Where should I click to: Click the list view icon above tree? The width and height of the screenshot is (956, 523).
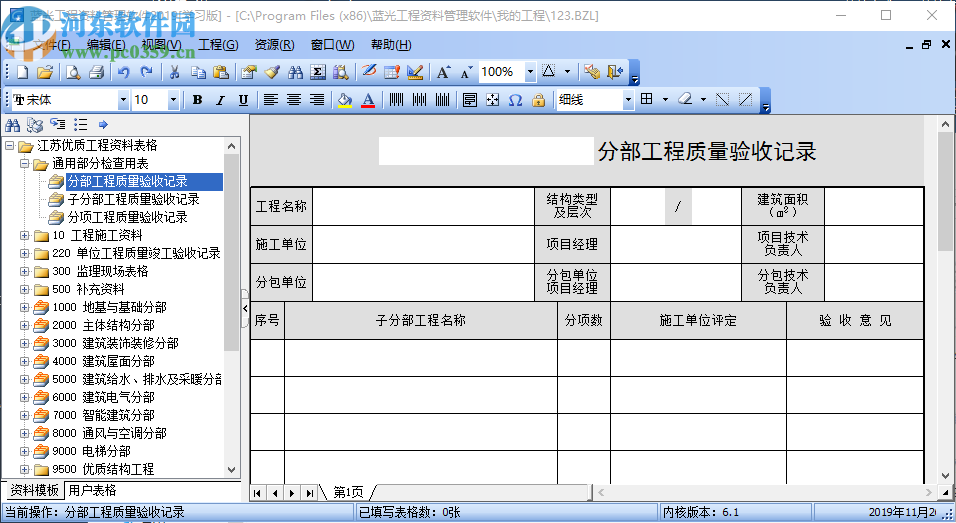click(80, 125)
